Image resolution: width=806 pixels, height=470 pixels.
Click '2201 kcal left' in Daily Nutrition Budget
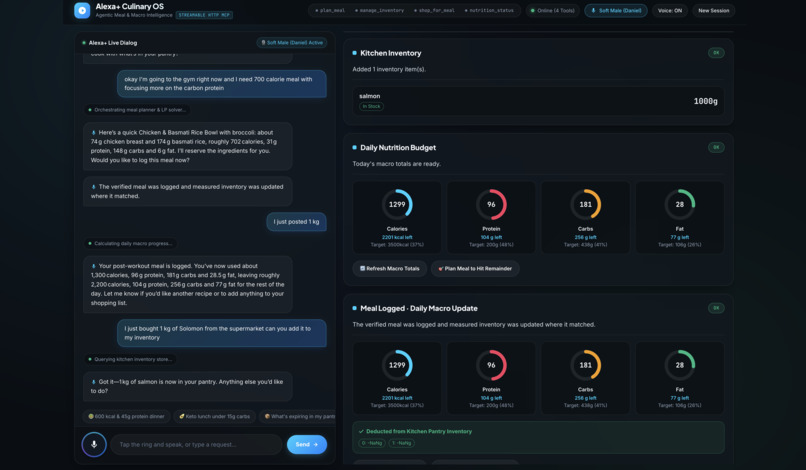click(x=397, y=237)
